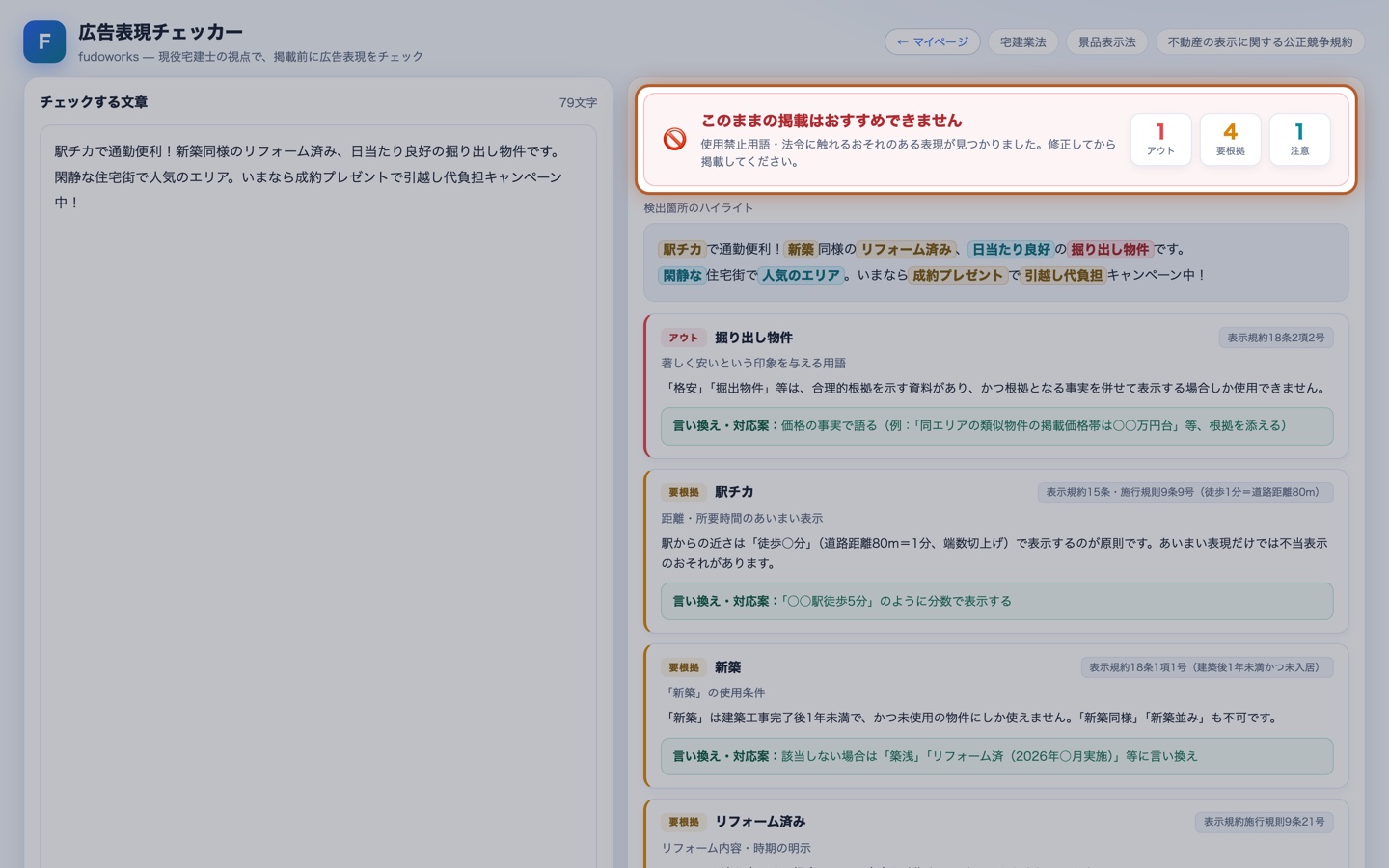Viewport: 1389px width, 868px height.
Task: Click the リフォーム済み card title
Action: pos(760,822)
